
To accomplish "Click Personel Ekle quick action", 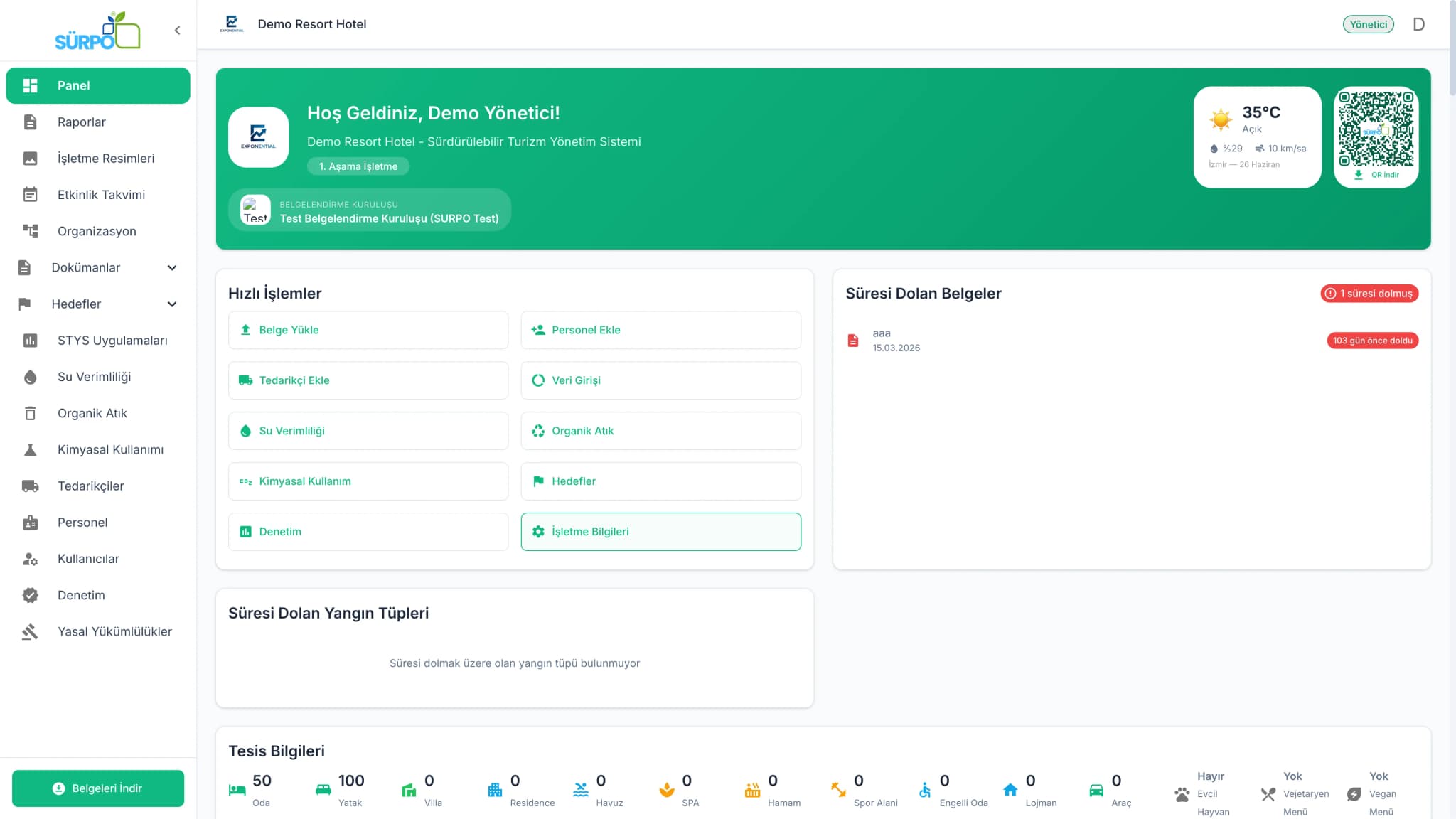I will tap(661, 330).
